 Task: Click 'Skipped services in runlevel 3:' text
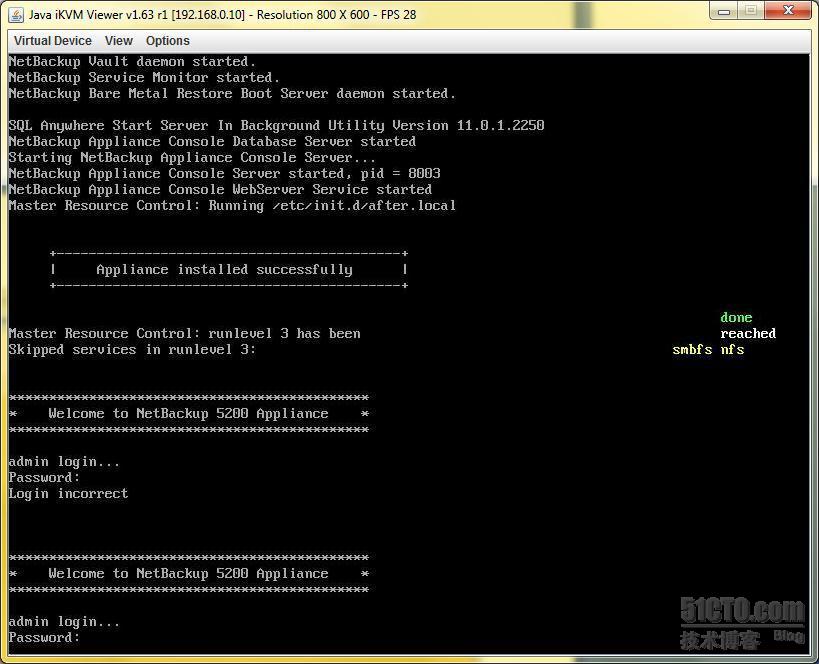coord(133,350)
